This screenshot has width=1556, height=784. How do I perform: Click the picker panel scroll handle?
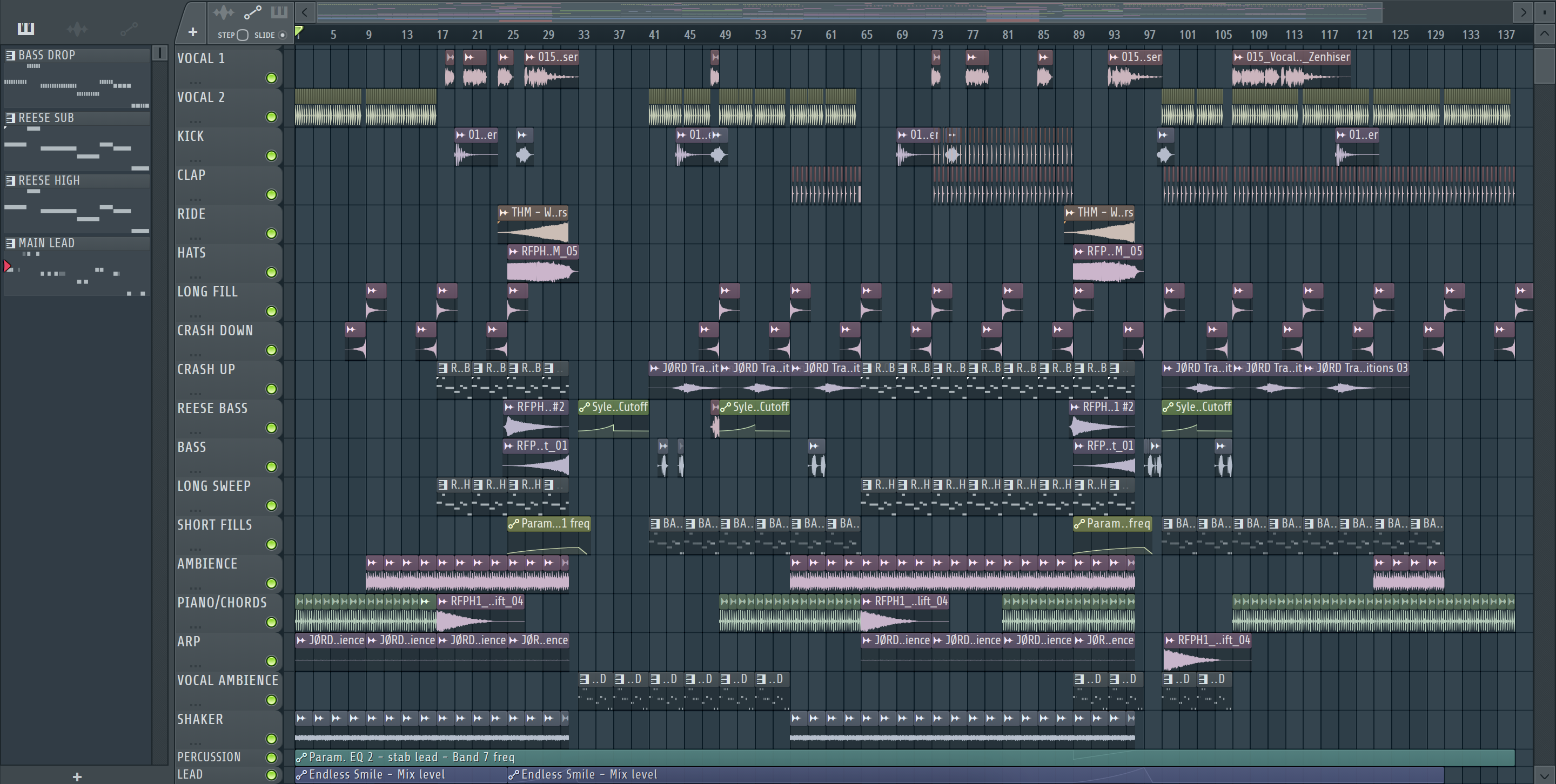(159, 53)
